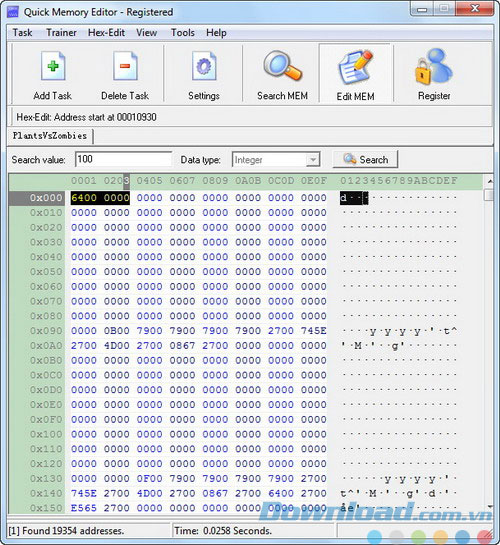
Task: Close the Quick Memory Editor window
Action: tap(474, 9)
